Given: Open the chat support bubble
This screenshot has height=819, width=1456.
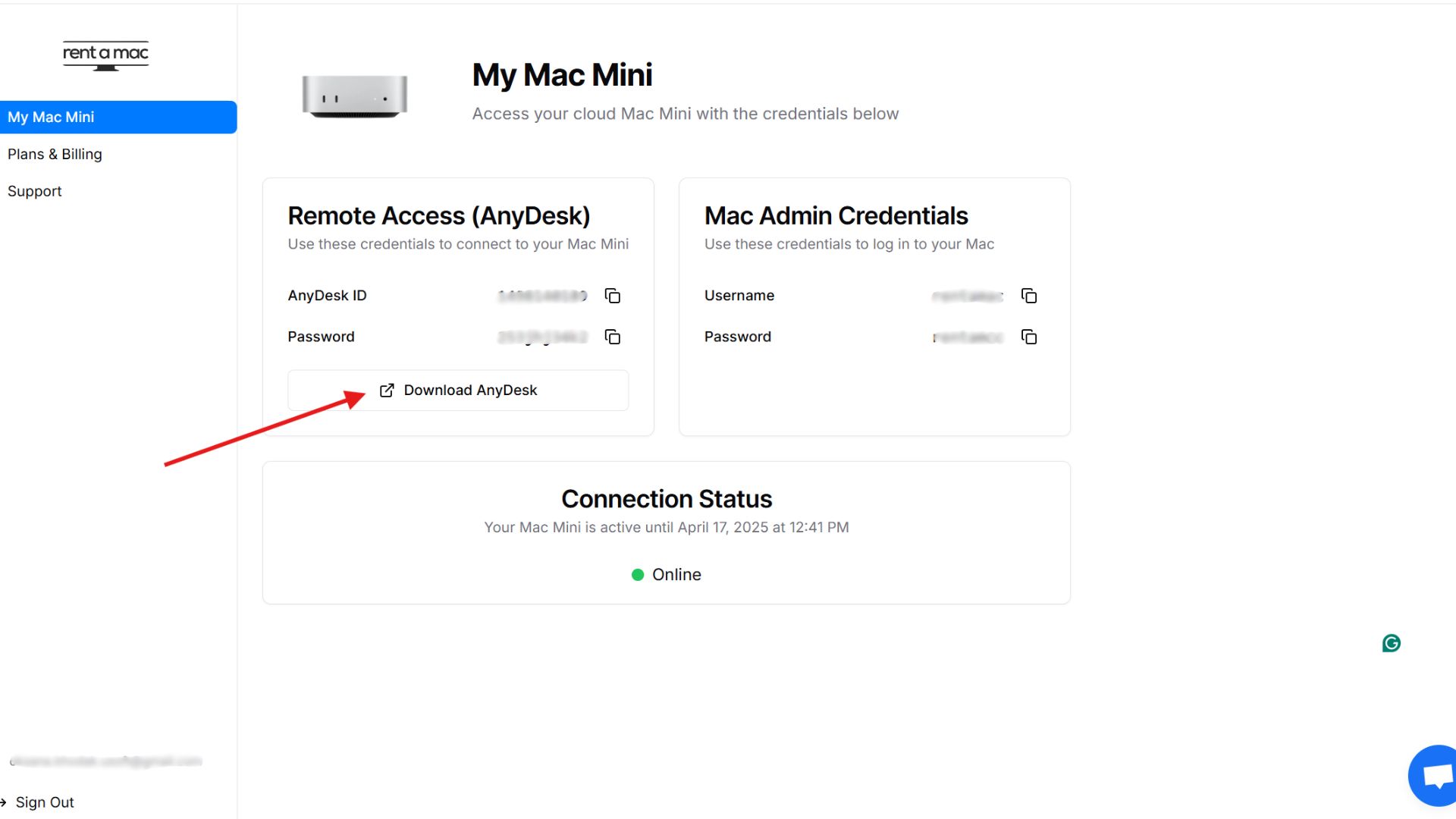Looking at the screenshot, I should [1433, 776].
